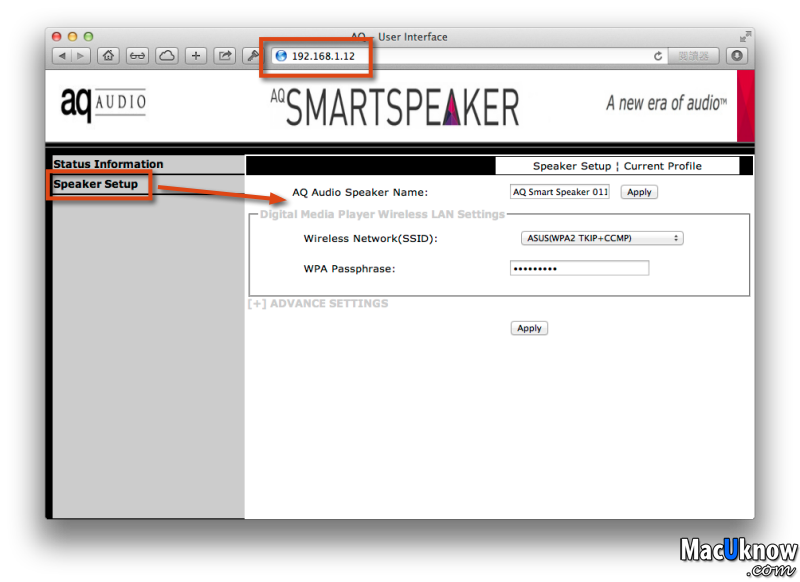Open the Downloads arrow icon

tap(738, 56)
